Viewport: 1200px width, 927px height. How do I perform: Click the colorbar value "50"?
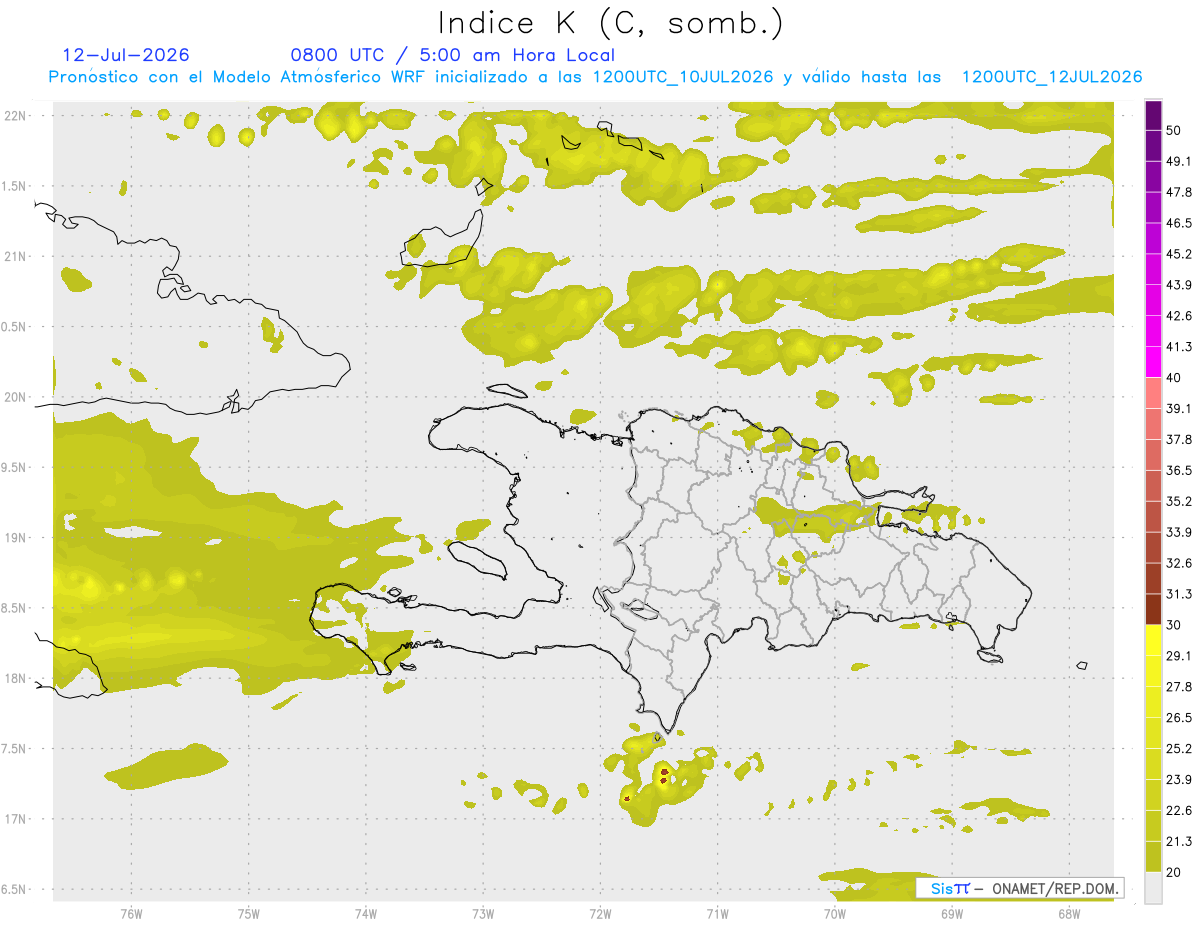tap(1174, 130)
